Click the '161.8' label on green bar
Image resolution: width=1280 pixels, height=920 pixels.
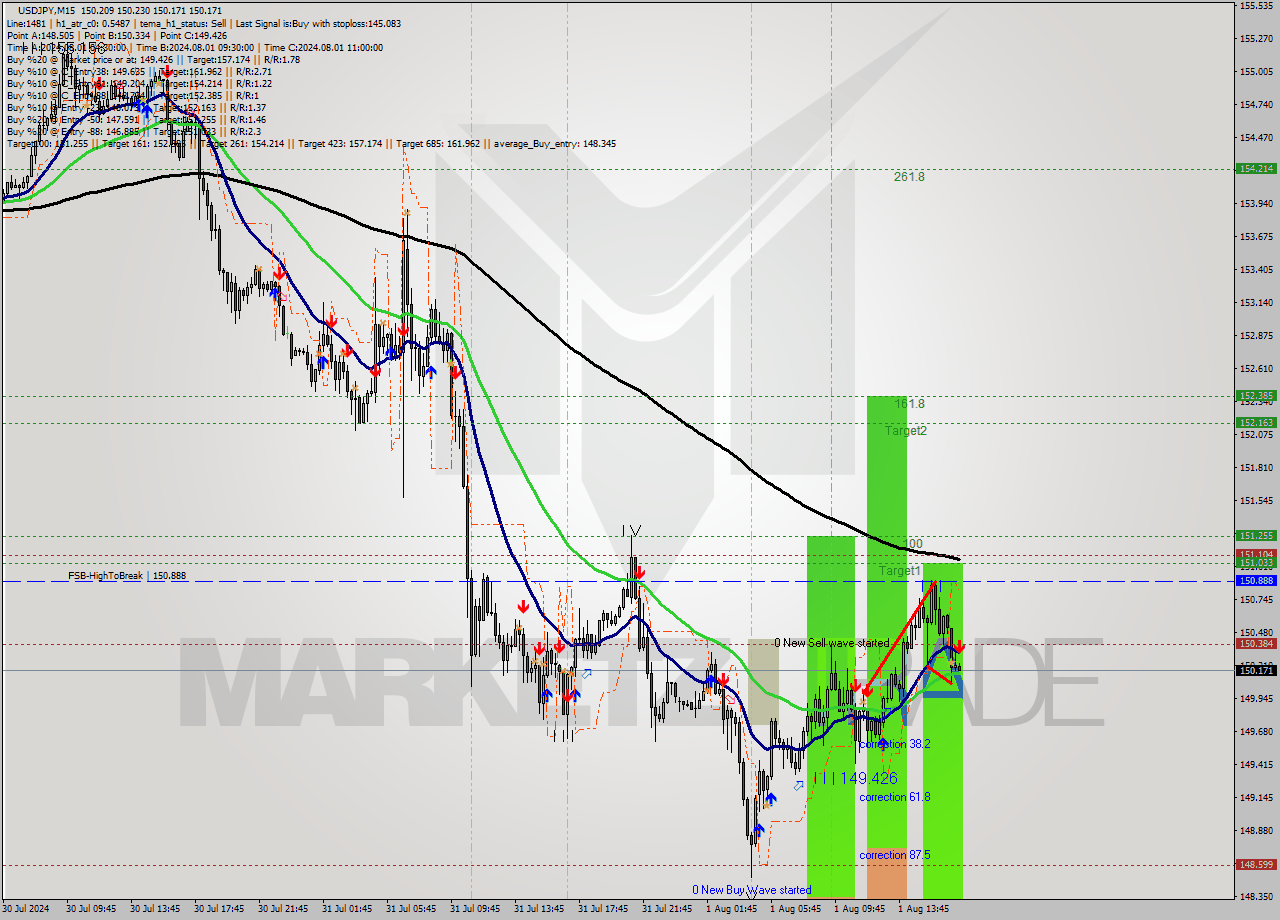[x=909, y=404]
